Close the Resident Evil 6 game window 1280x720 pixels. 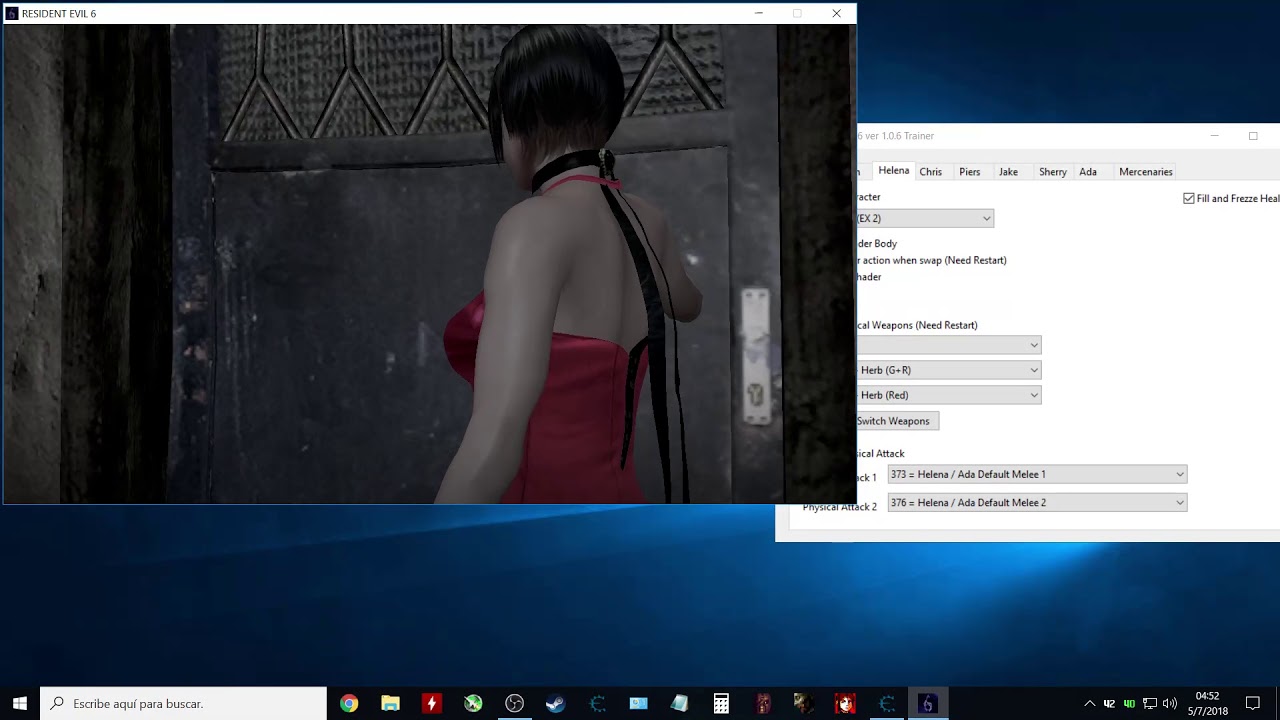(x=836, y=14)
